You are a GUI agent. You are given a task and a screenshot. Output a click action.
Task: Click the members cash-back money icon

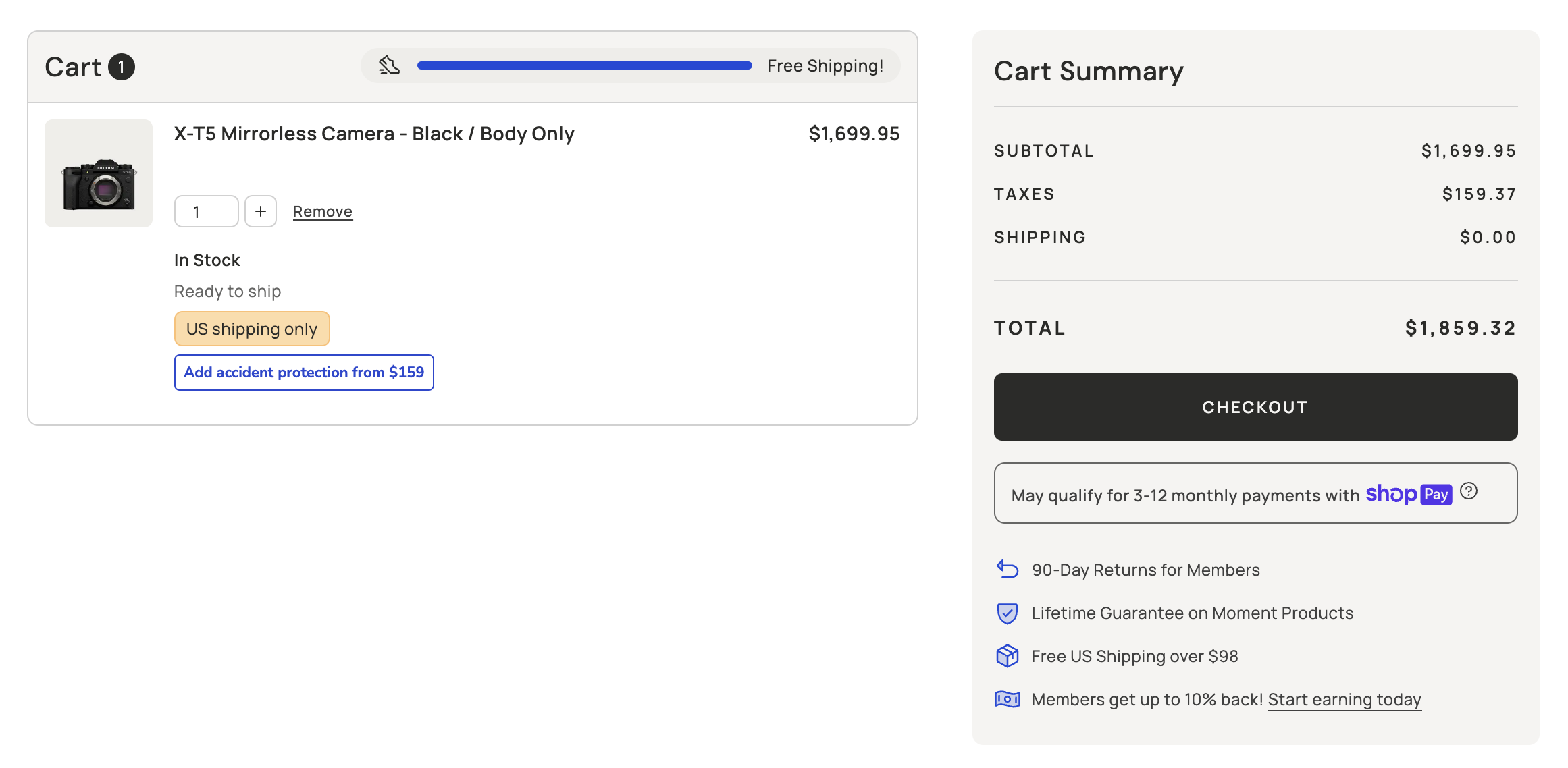pos(1007,699)
